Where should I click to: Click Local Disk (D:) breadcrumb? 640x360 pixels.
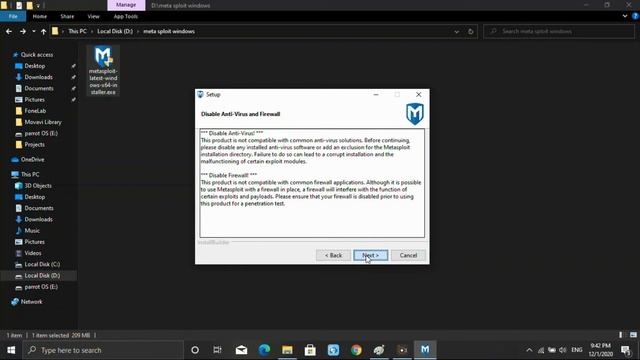tap(115, 31)
